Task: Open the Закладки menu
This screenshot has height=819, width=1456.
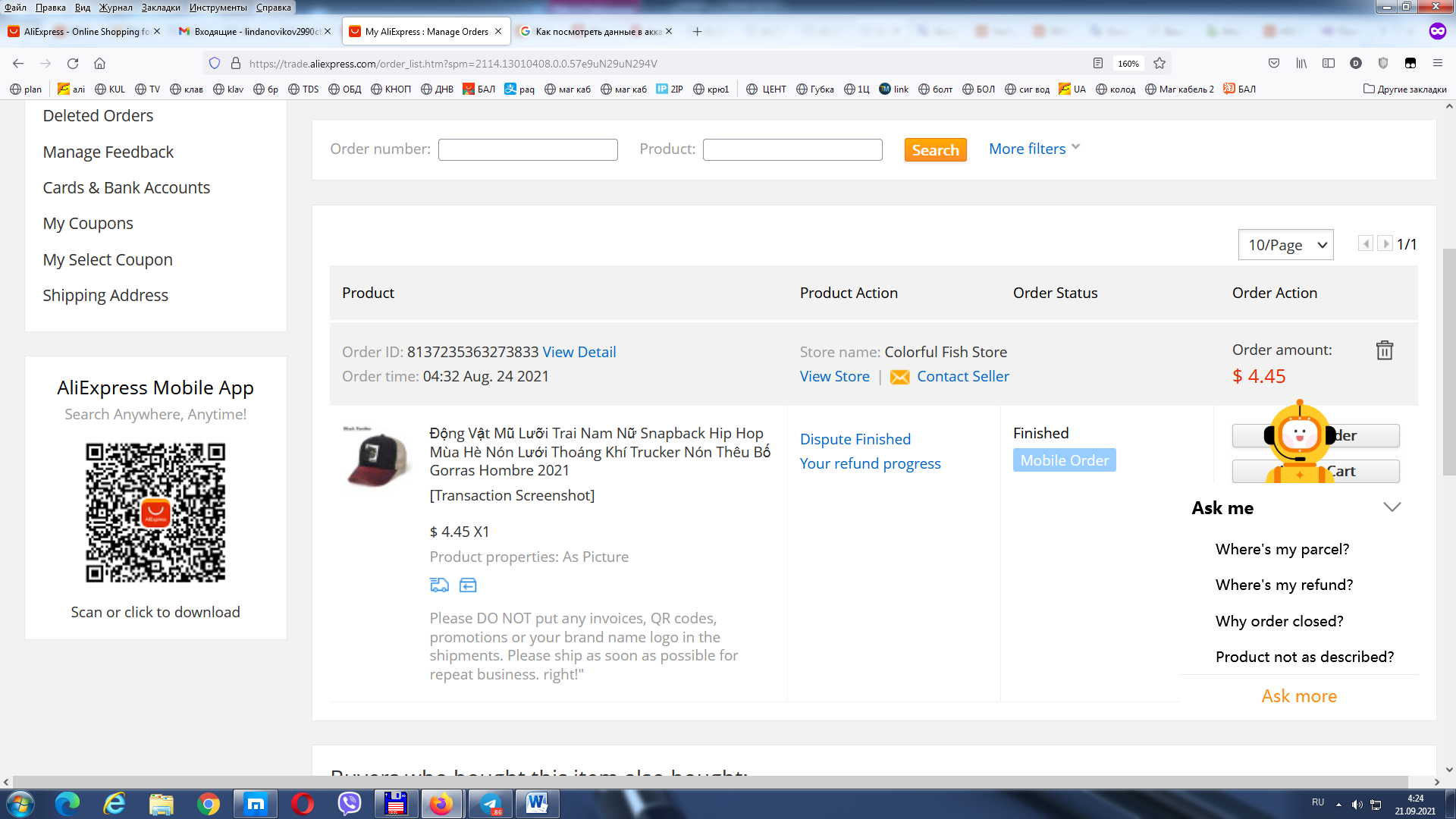Action: [161, 8]
